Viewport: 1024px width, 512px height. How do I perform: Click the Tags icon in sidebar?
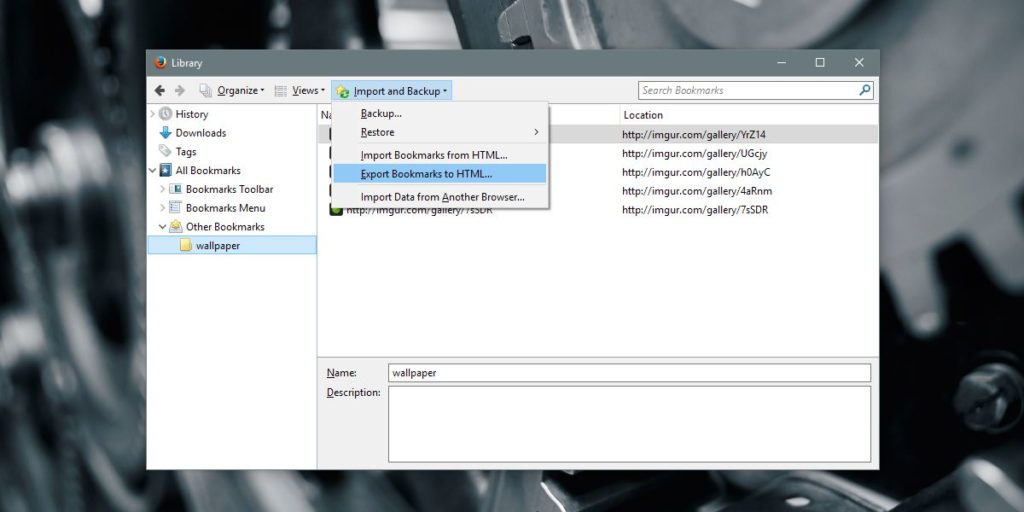click(x=165, y=152)
